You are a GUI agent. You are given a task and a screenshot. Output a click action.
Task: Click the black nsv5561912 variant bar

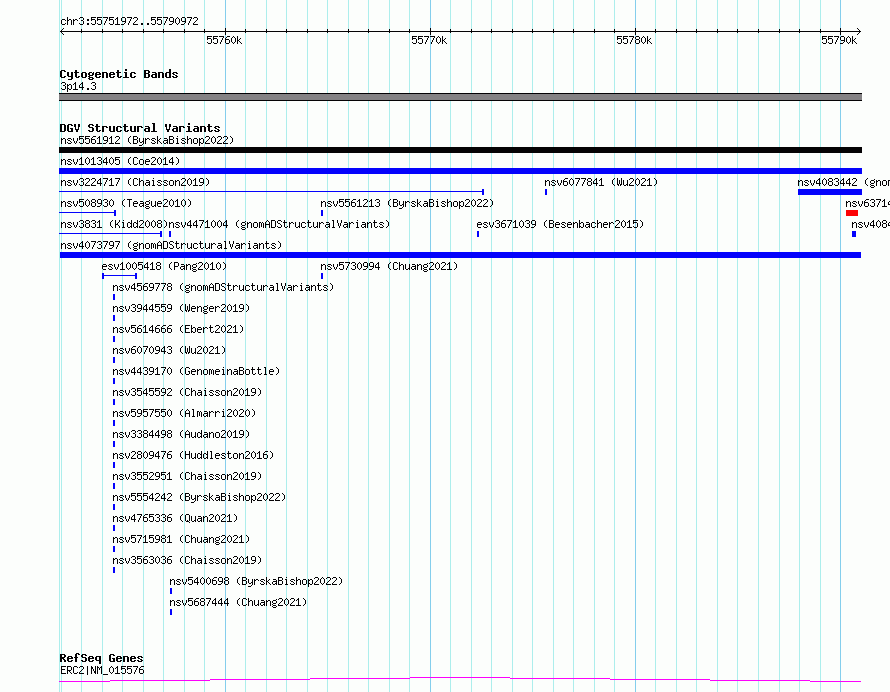point(460,150)
